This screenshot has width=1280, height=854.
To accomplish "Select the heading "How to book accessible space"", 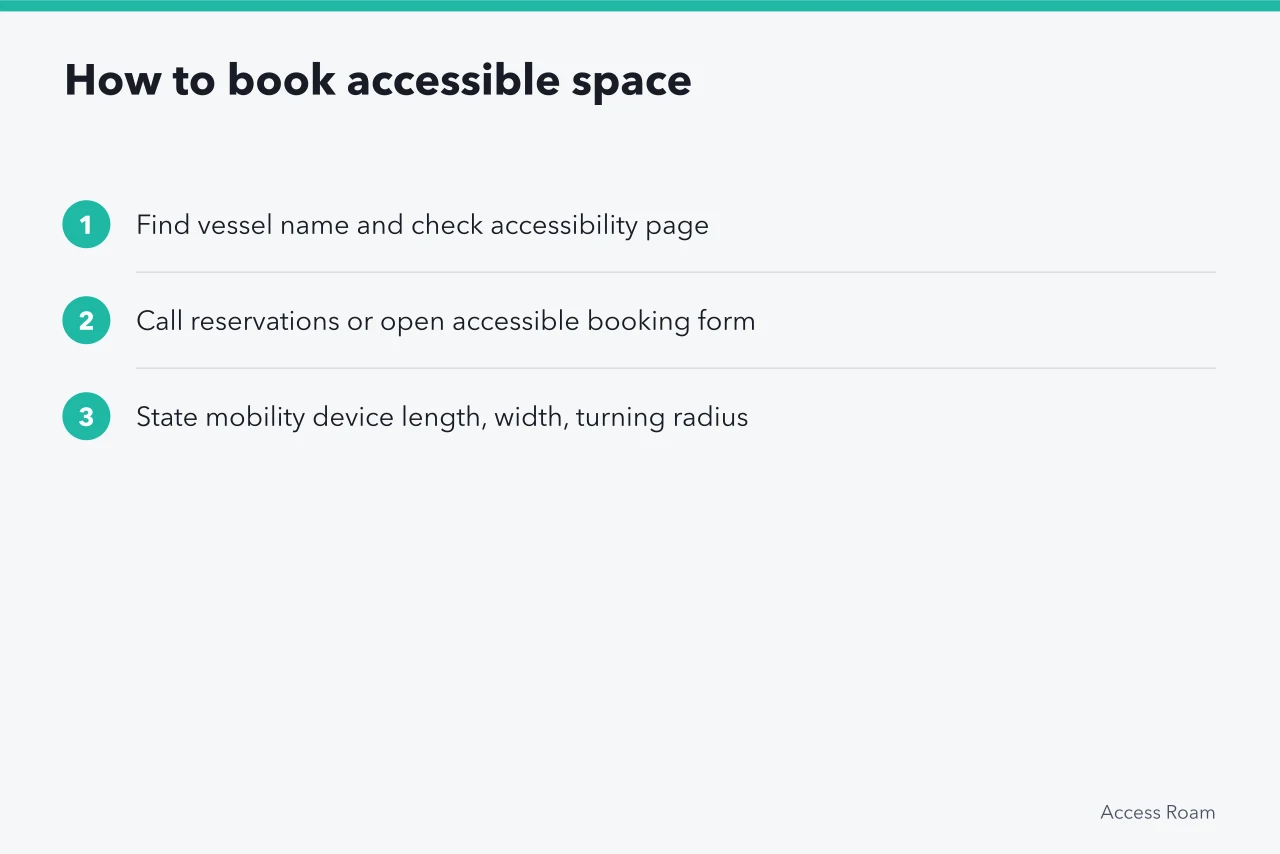I will [378, 80].
